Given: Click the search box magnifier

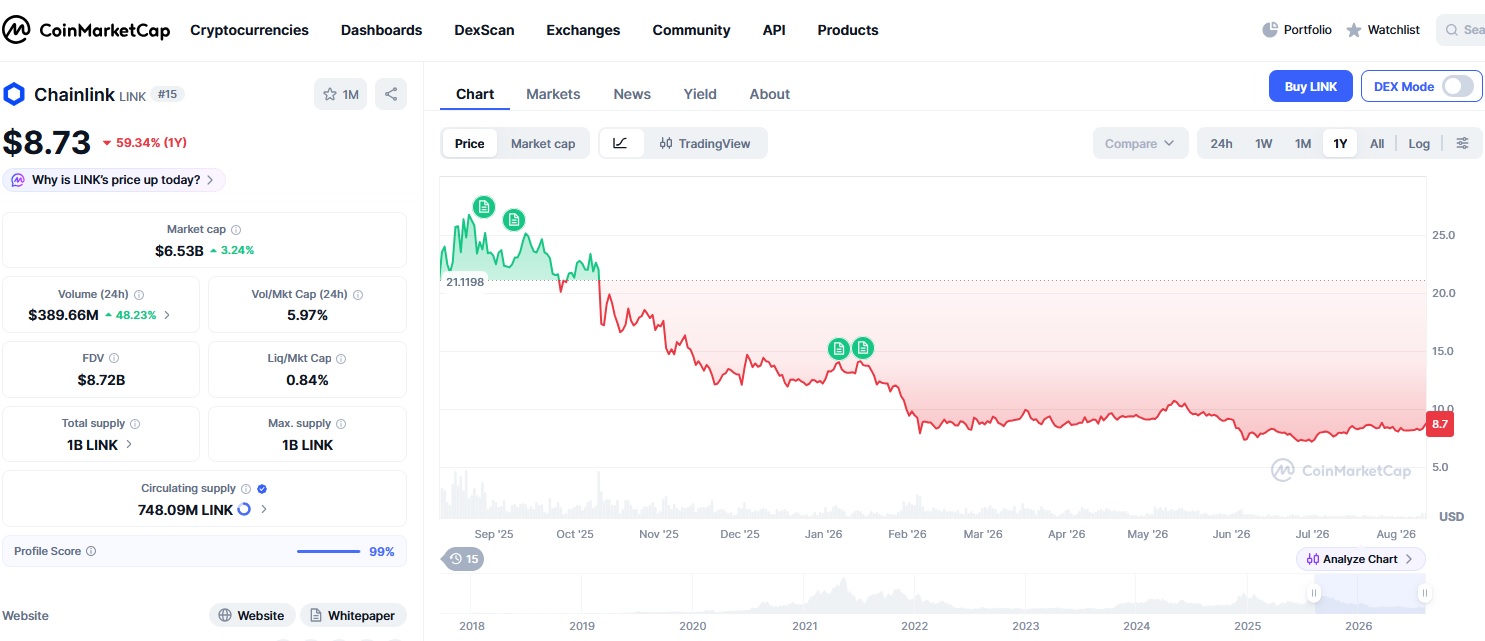Looking at the screenshot, I should click(x=1453, y=30).
